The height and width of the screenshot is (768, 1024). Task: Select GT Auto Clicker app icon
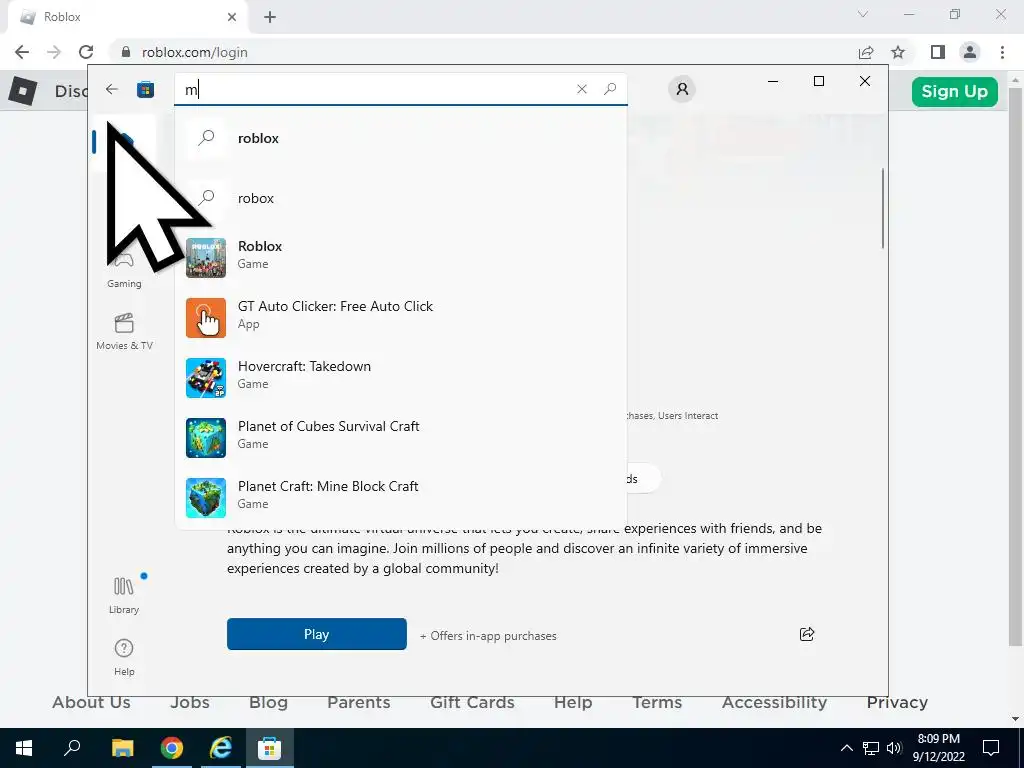coord(206,318)
